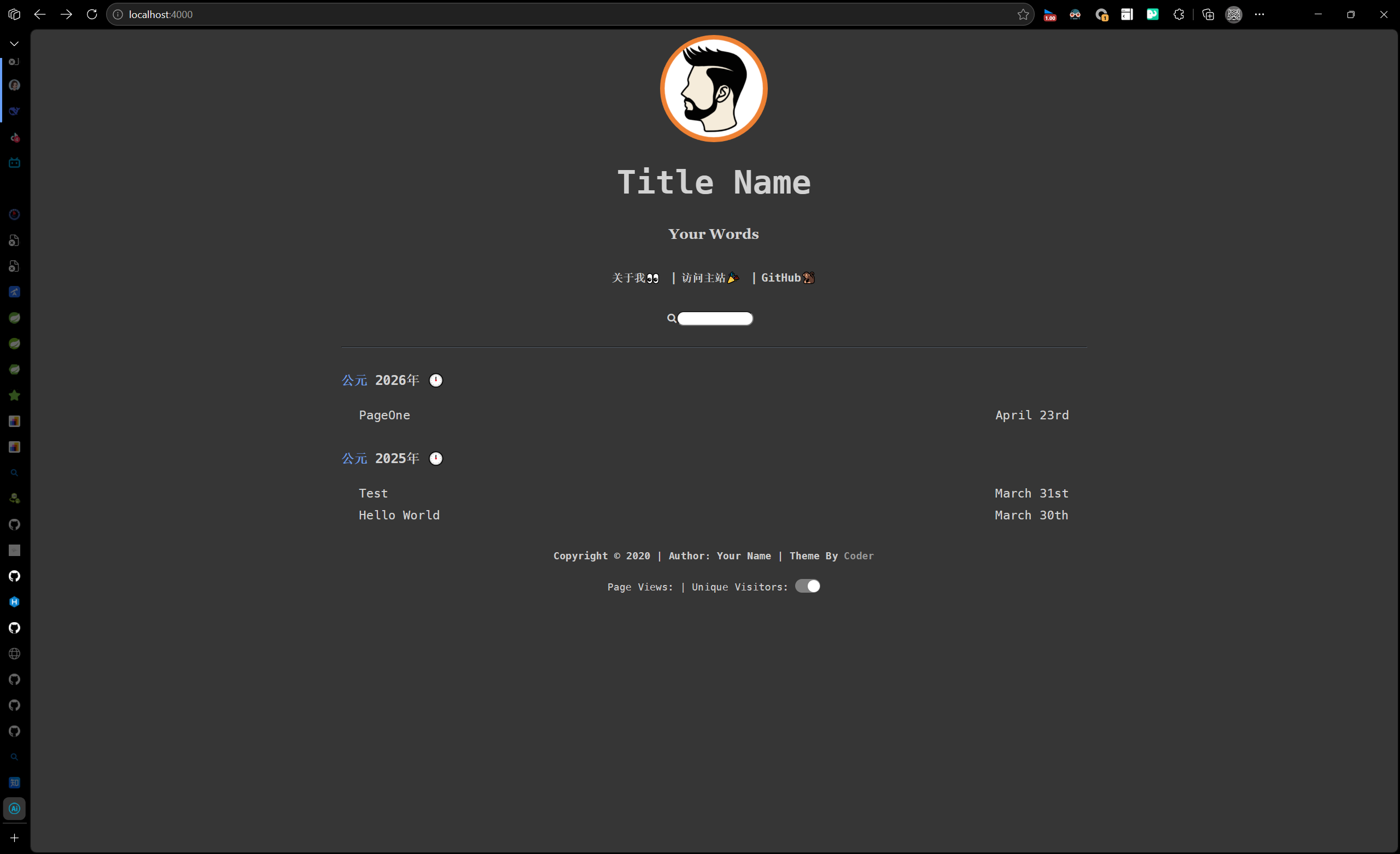Bookmark this page with the star icon
Screen dimensions: 1400x854
pos(1023,14)
